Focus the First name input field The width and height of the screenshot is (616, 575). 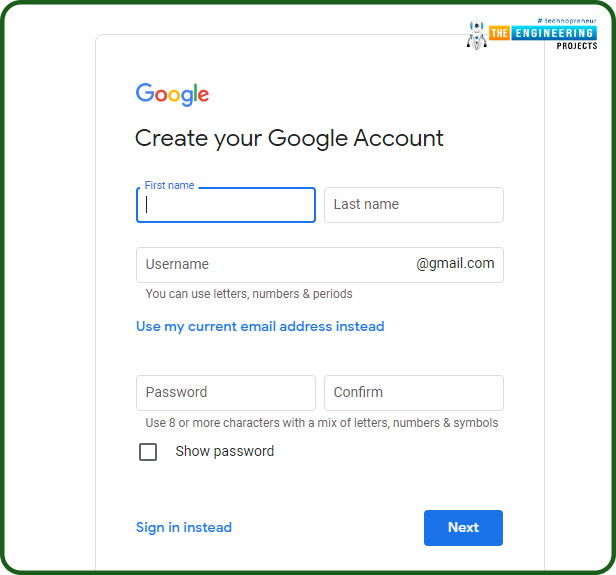point(226,205)
